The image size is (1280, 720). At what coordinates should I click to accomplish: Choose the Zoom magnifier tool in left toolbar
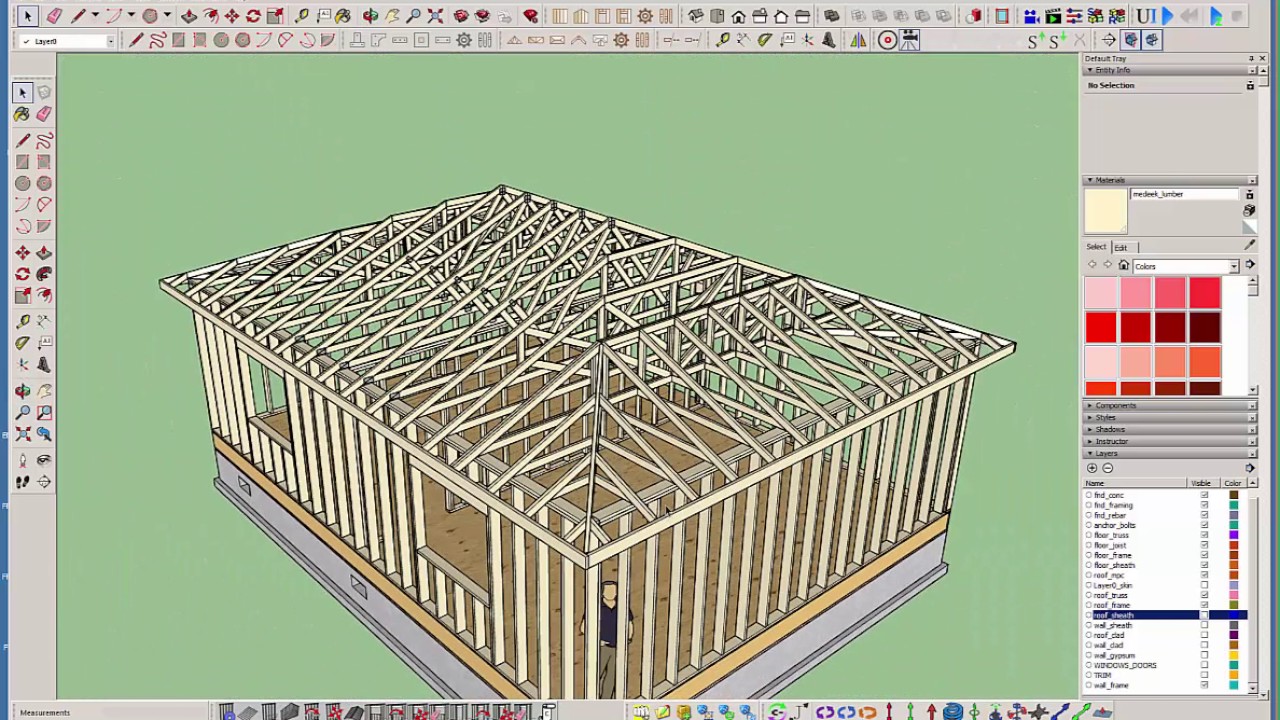(22, 412)
